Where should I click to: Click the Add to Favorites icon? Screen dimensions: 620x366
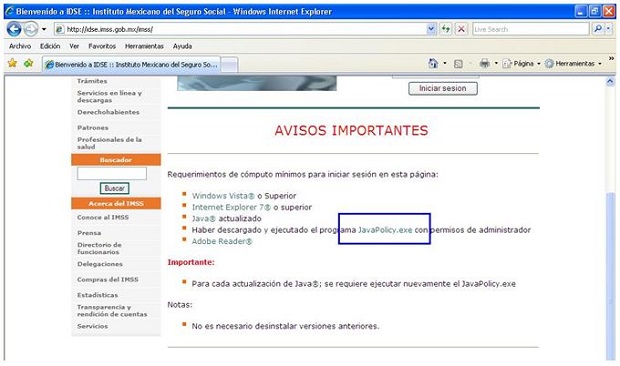pyautogui.click(x=28, y=63)
